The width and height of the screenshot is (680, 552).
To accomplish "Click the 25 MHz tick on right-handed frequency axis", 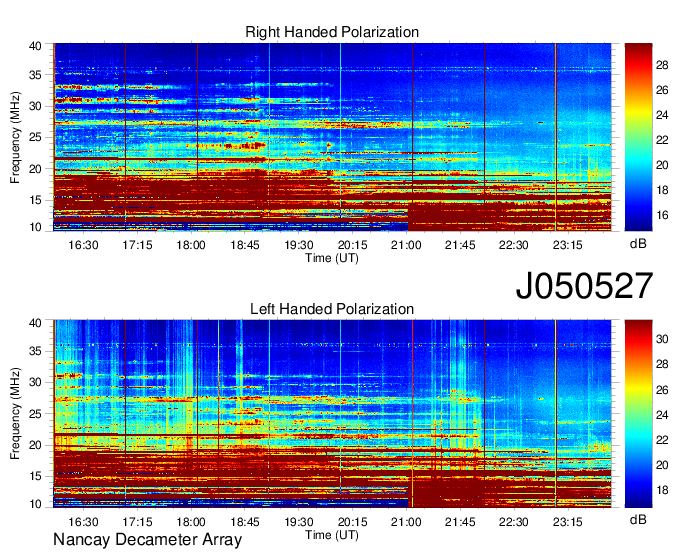I will coord(35,137).
